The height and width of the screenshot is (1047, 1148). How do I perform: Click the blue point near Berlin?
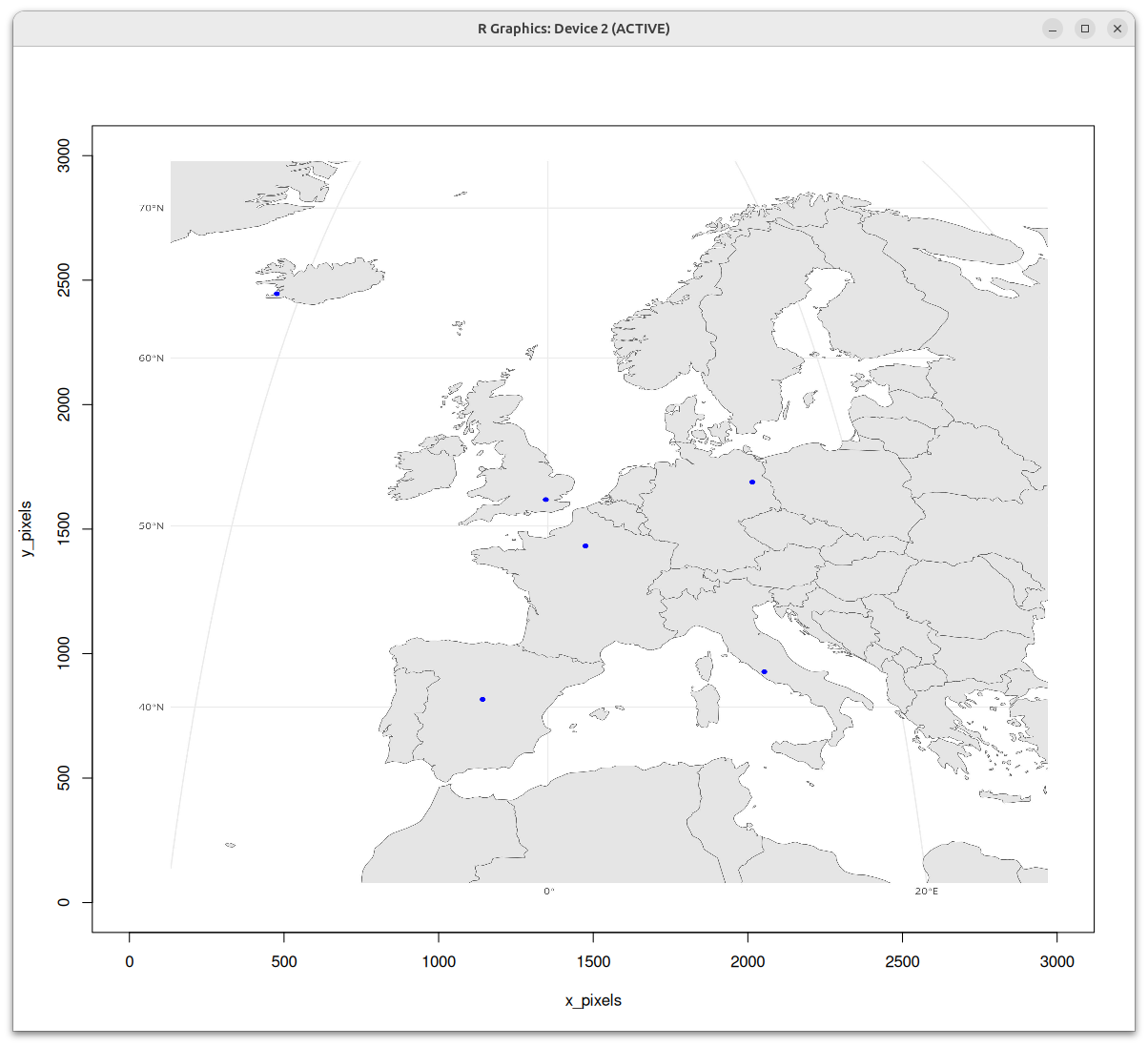click(751, 482)
